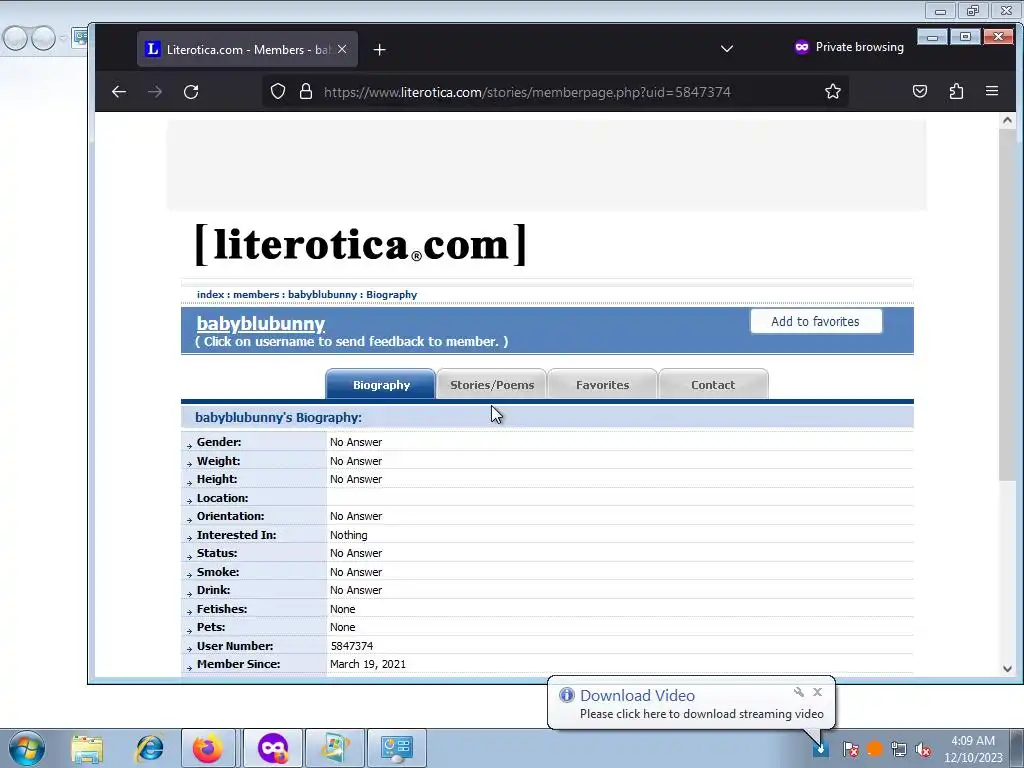Open the taskbar clock showing 4:09 AM

[x=973, y=748]
